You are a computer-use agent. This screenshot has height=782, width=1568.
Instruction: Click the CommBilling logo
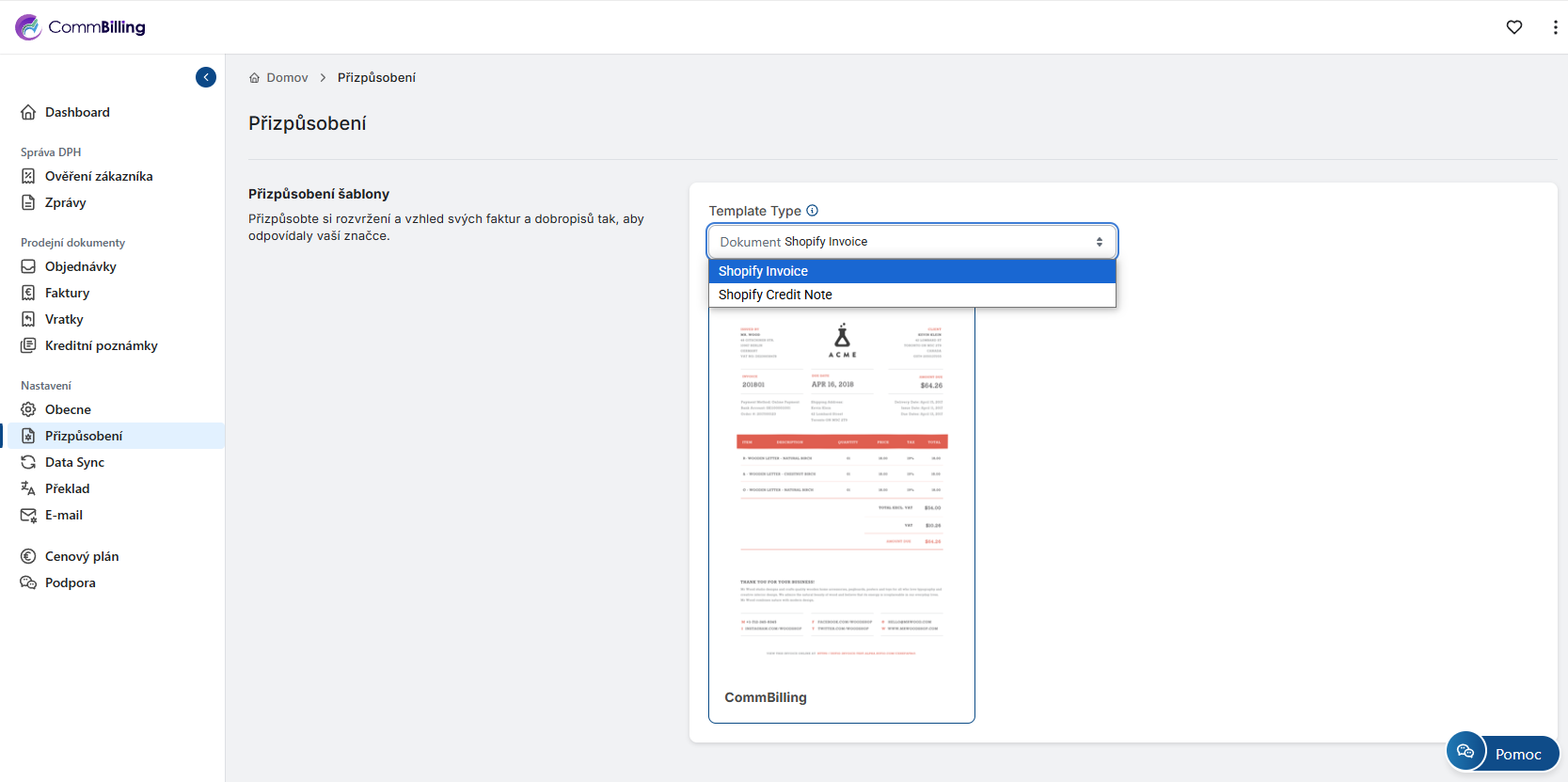(81, 27)
